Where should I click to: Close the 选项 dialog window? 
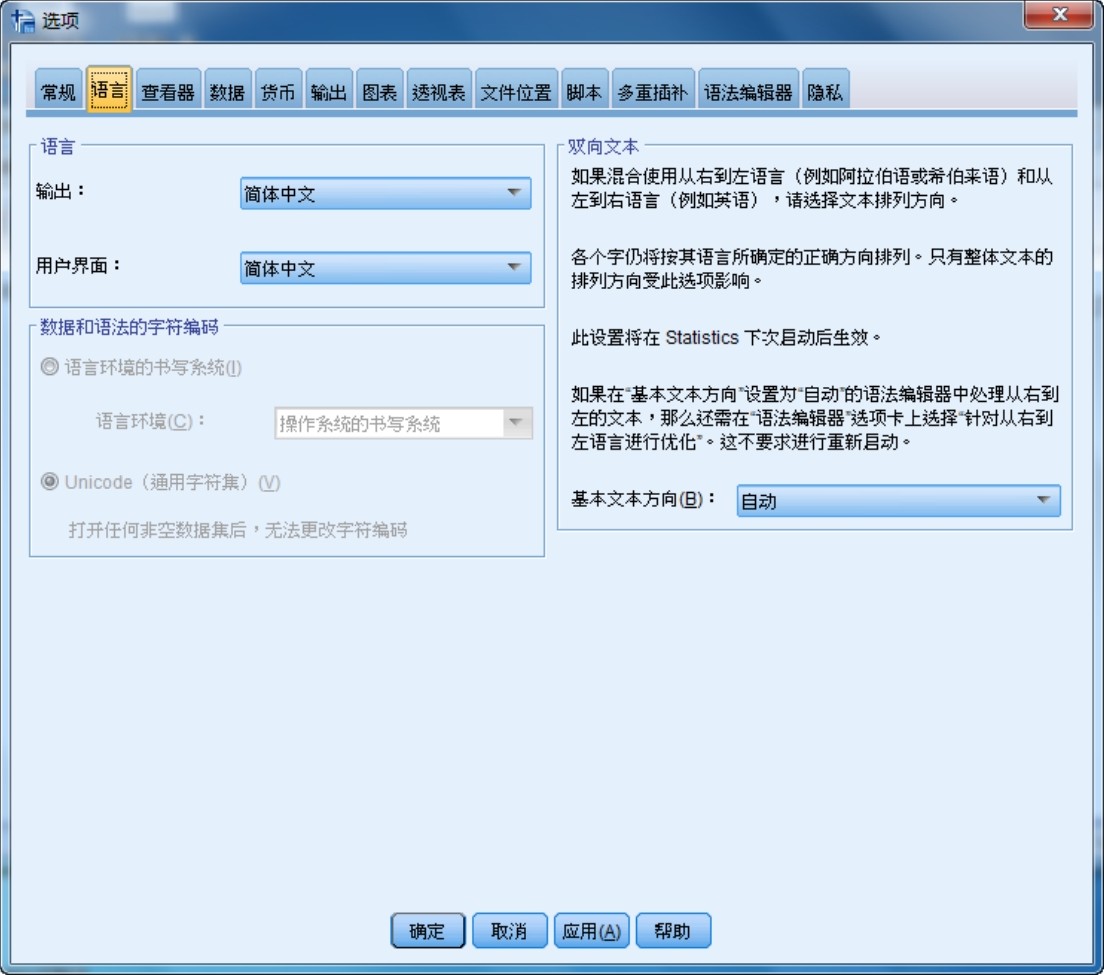[1059, 14]
